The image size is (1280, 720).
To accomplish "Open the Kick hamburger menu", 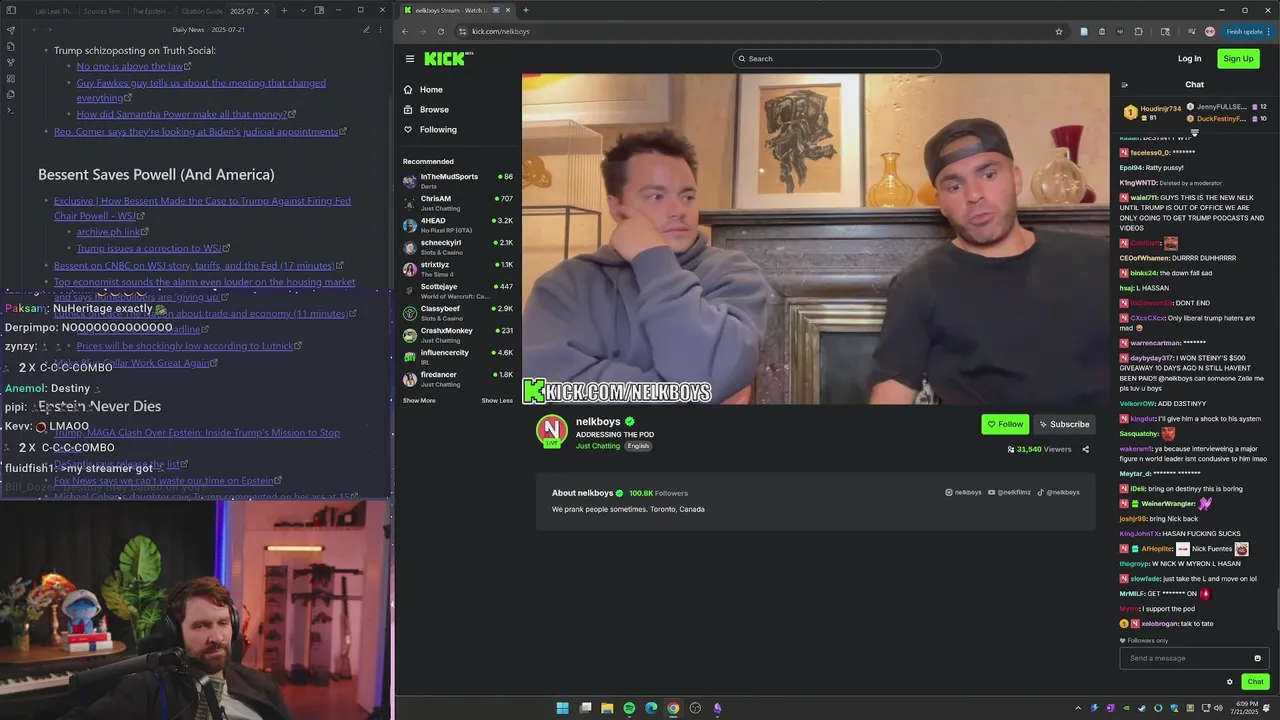I will (410, 59).
